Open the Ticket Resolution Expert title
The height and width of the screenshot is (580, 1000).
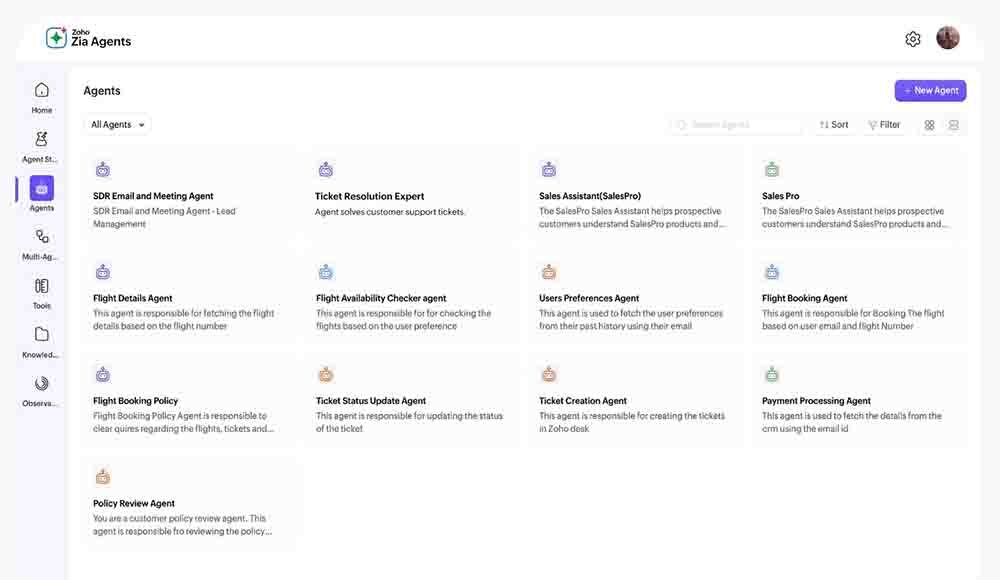369,196
